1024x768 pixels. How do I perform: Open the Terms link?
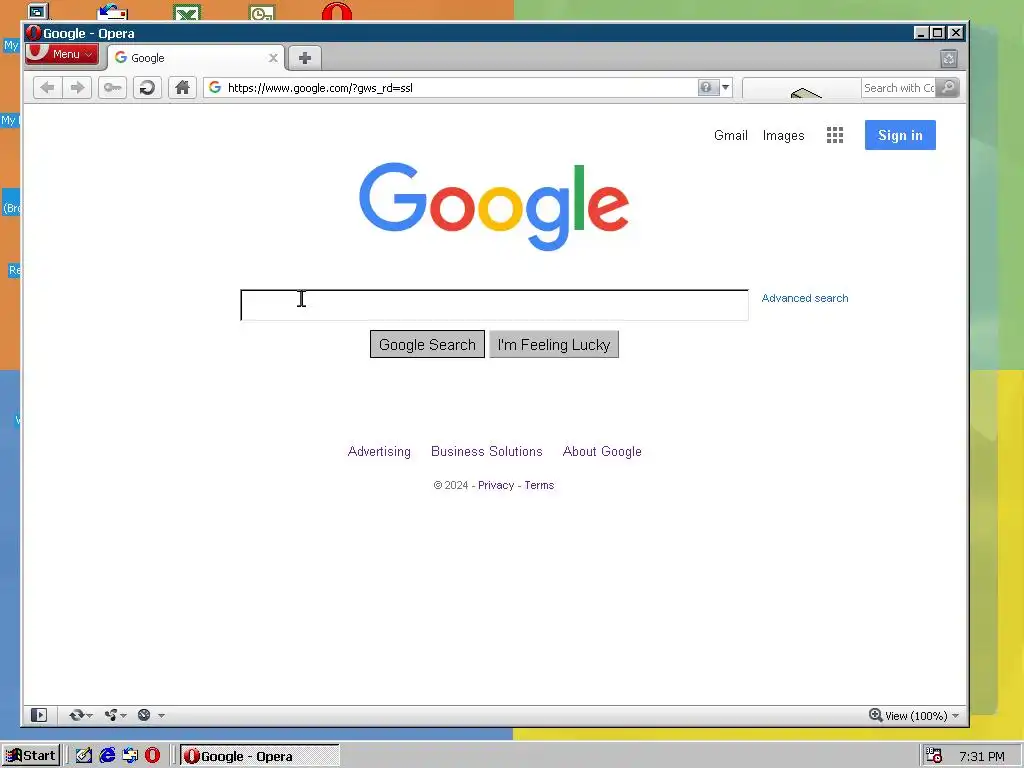point(539,485)
